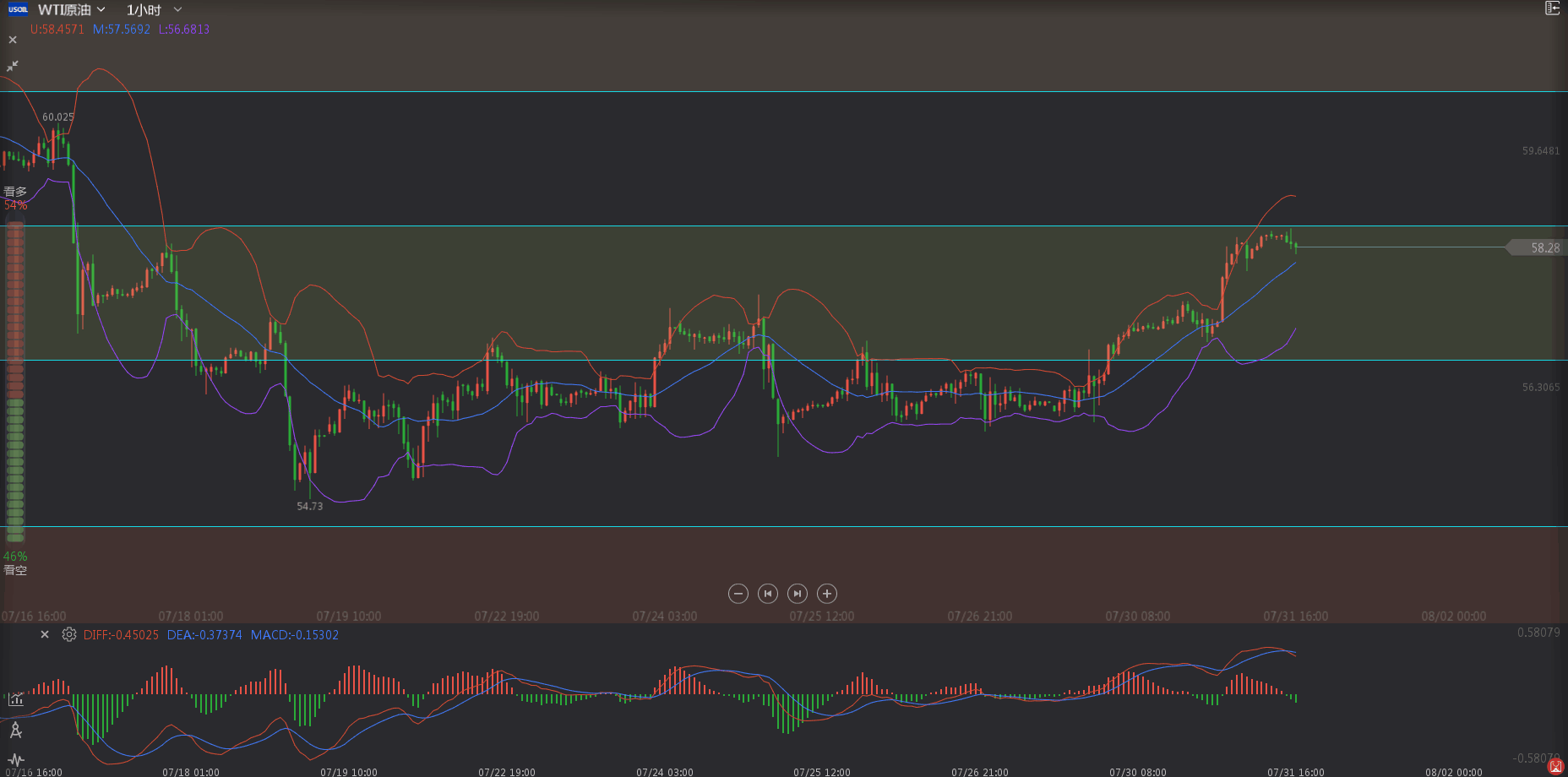Image resolution: width=1568 pixels, height=777 pixels.
Task: Click the DIFF:-0.45025 value
Action: point(121,635)
